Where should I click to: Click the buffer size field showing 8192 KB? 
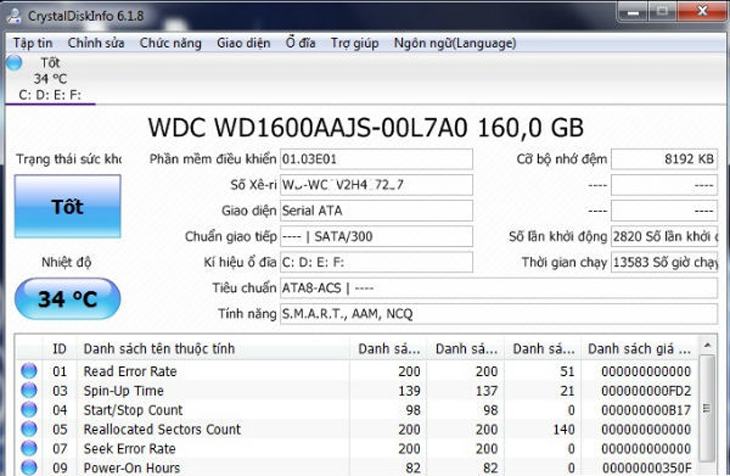click(x=664, y=159)
